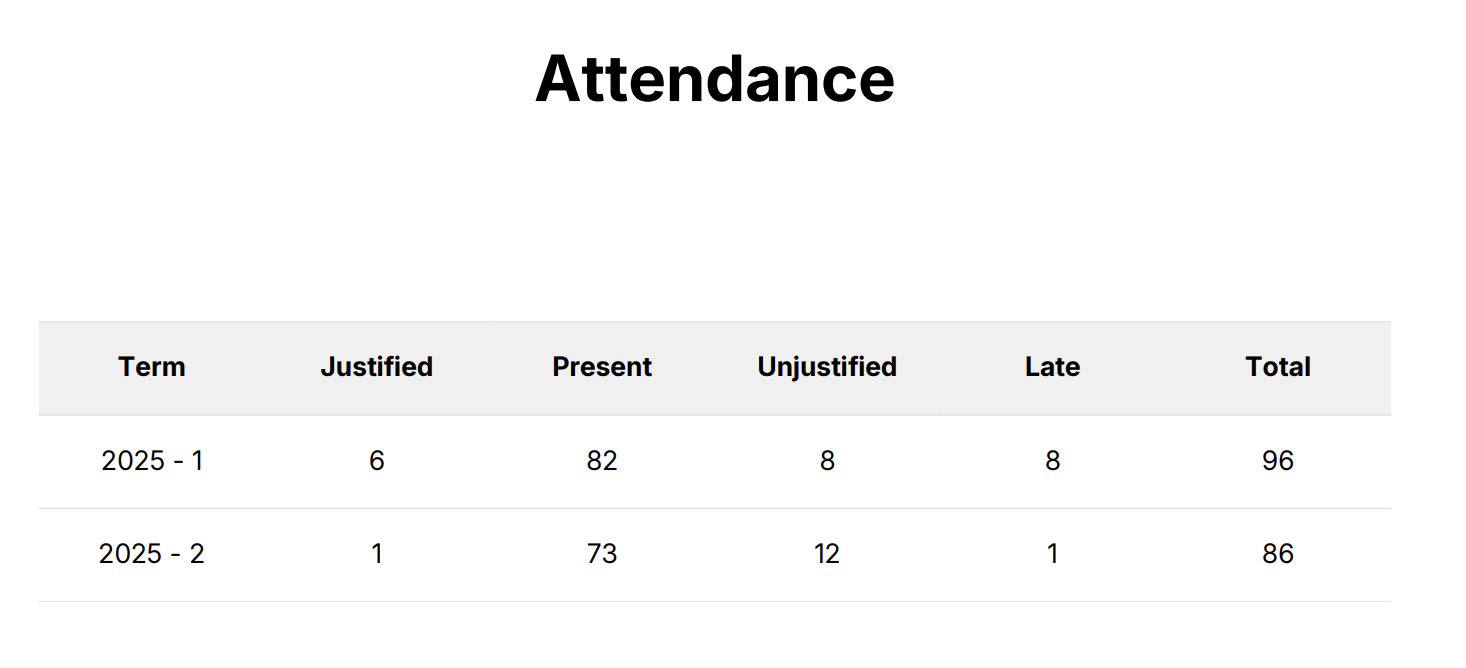Click the Unjustified value 12
Image resolution: width=1466 pixels, height=668 pixels.
click(827, 554)
